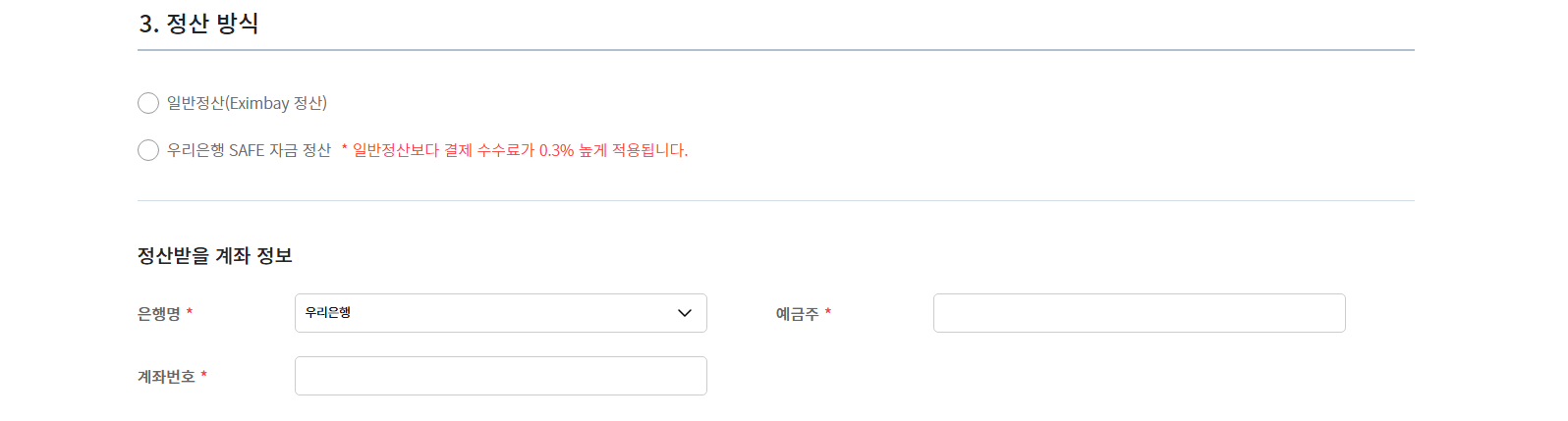Click the 우리은행 SAFE 자금 정산 label text
This screenshot has width=1568, height=421.
pyautogui.click(x=249, y=150)
